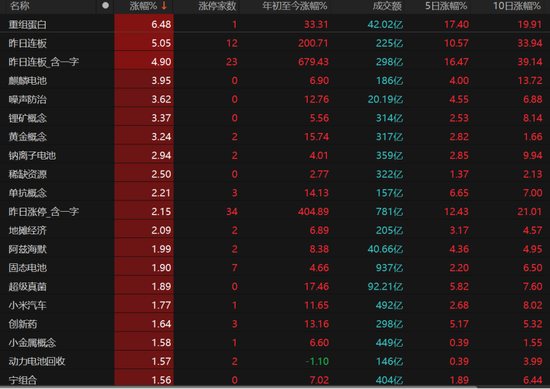Open the 小米汽车 sector
The image size is (550, 389).
click(x=28, y=305)
